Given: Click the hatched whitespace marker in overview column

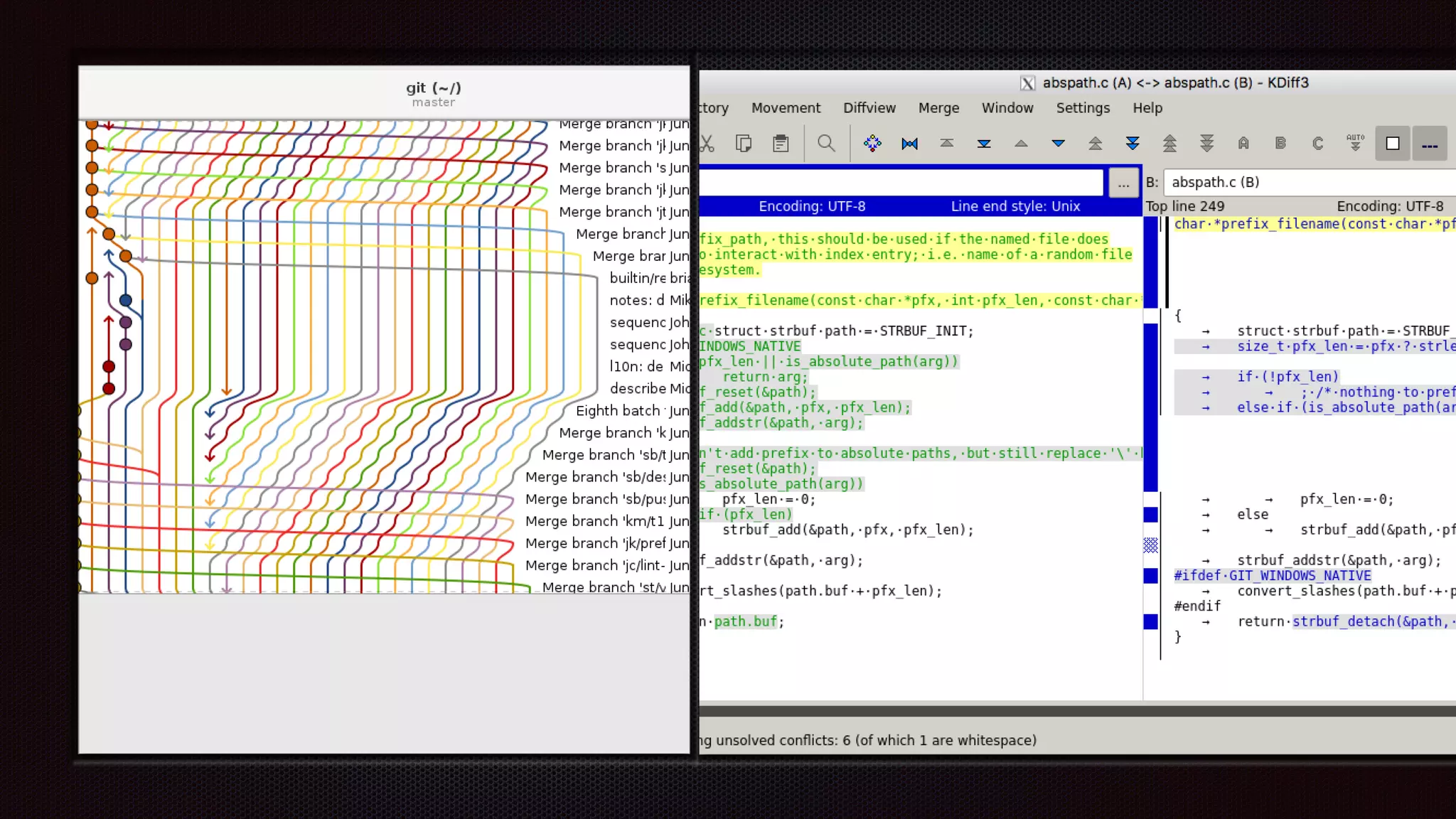Looking at the screenshot, I should (x=1150, y=545).
